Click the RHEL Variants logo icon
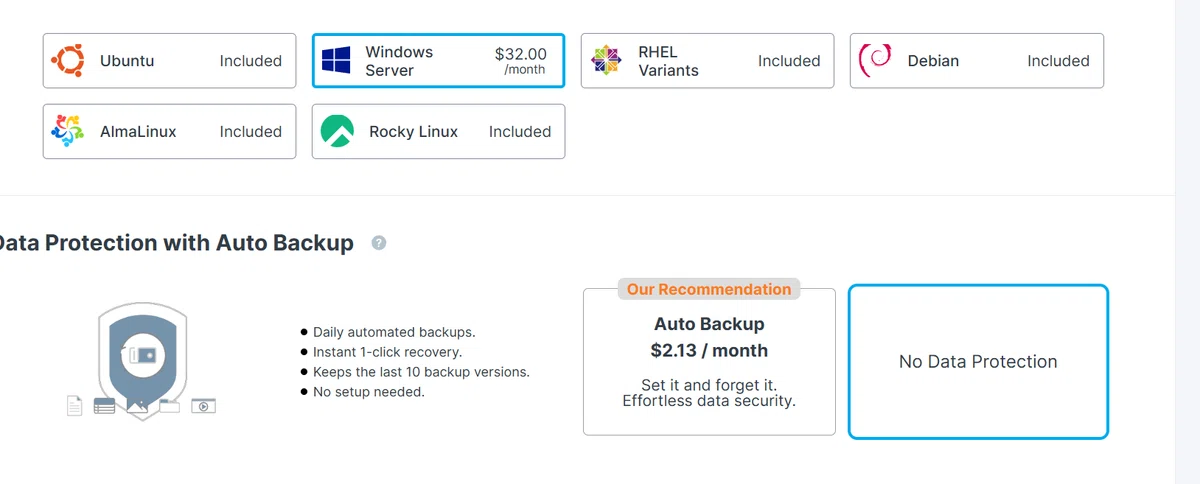 [606, 61]
